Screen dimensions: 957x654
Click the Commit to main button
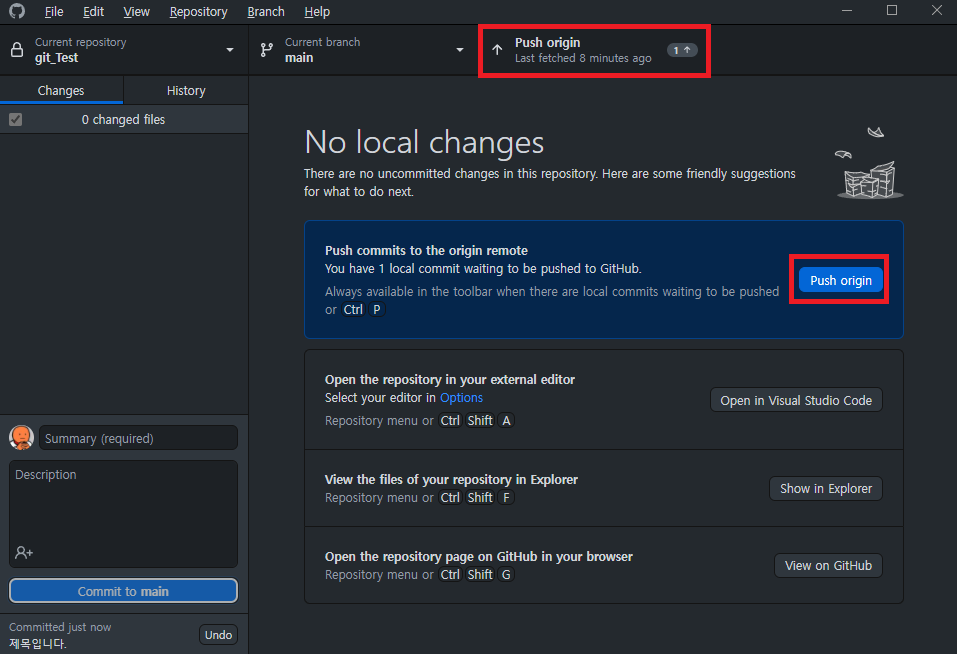click(123, 591)
